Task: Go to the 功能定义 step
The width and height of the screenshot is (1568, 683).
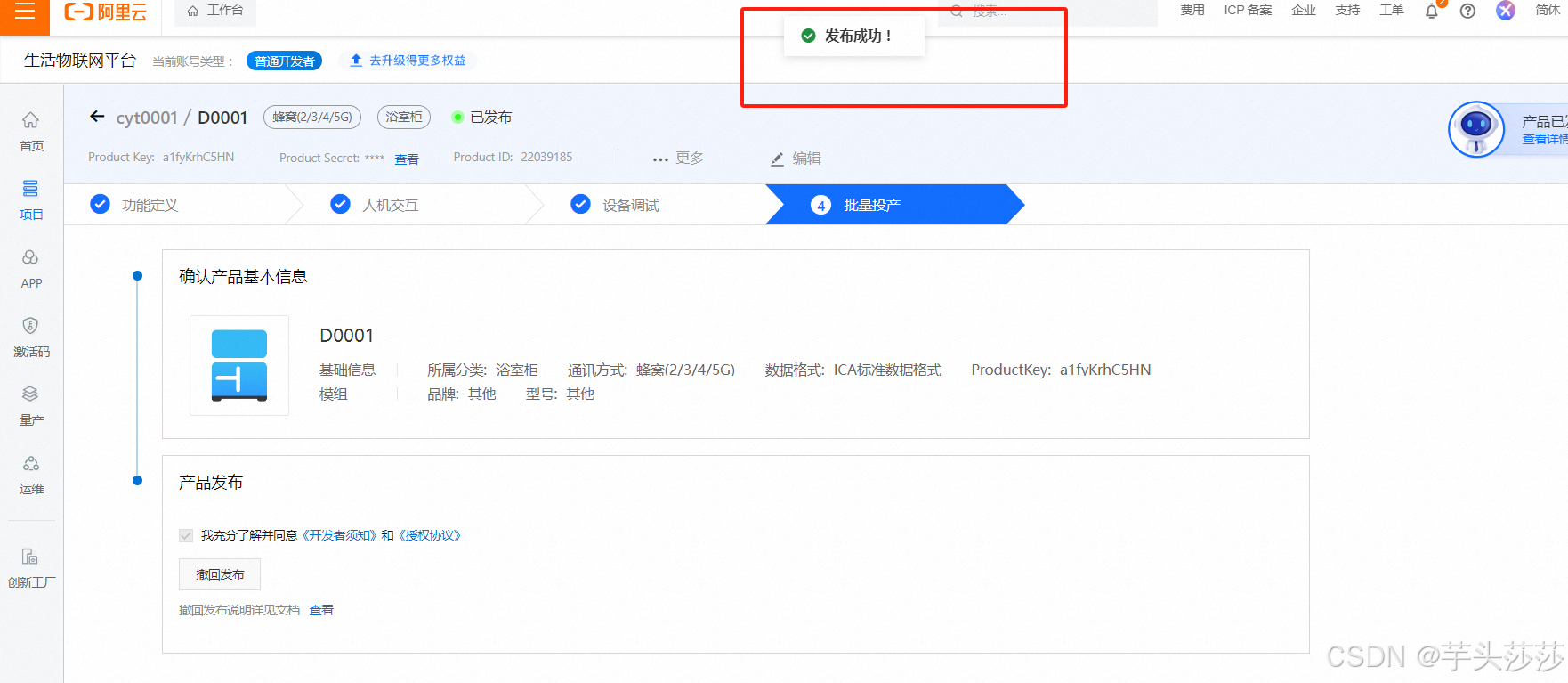Action: coord(135,205)
